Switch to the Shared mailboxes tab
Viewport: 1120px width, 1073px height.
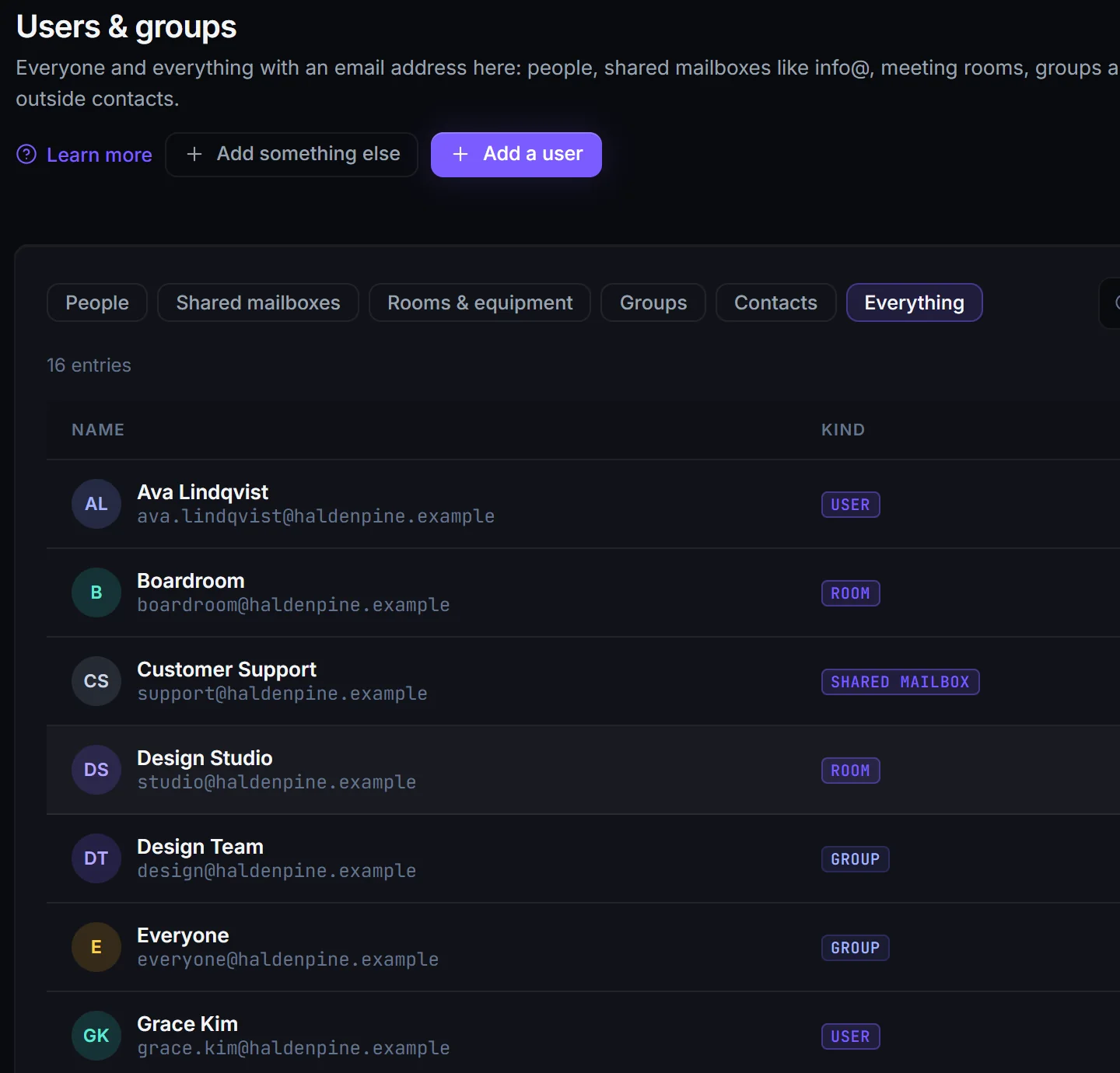point(258,302)
